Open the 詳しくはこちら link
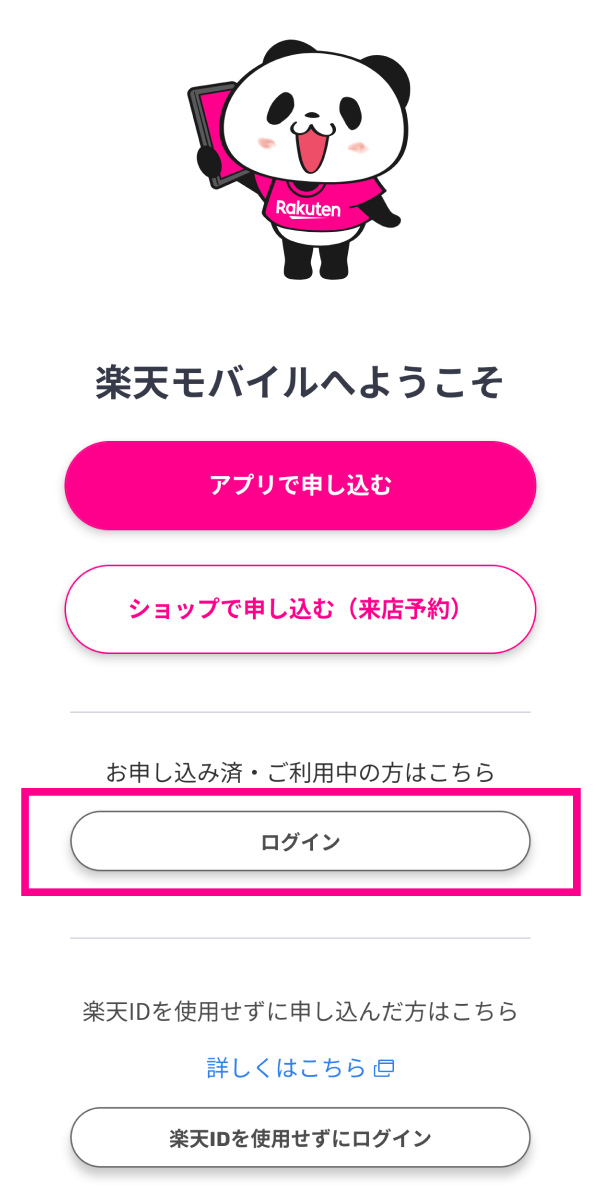The image size is (600, 1200). 286,1068
